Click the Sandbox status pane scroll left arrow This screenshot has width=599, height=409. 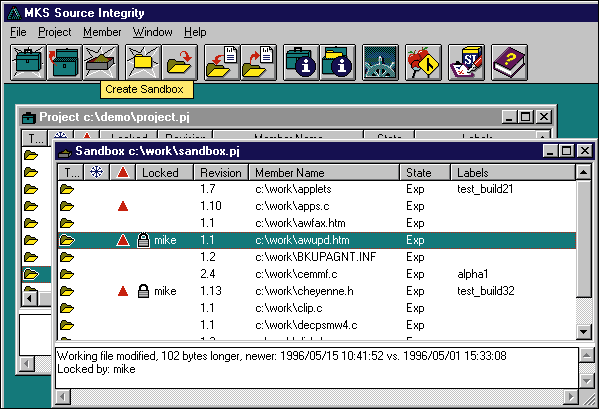click(x=63, y=397)
